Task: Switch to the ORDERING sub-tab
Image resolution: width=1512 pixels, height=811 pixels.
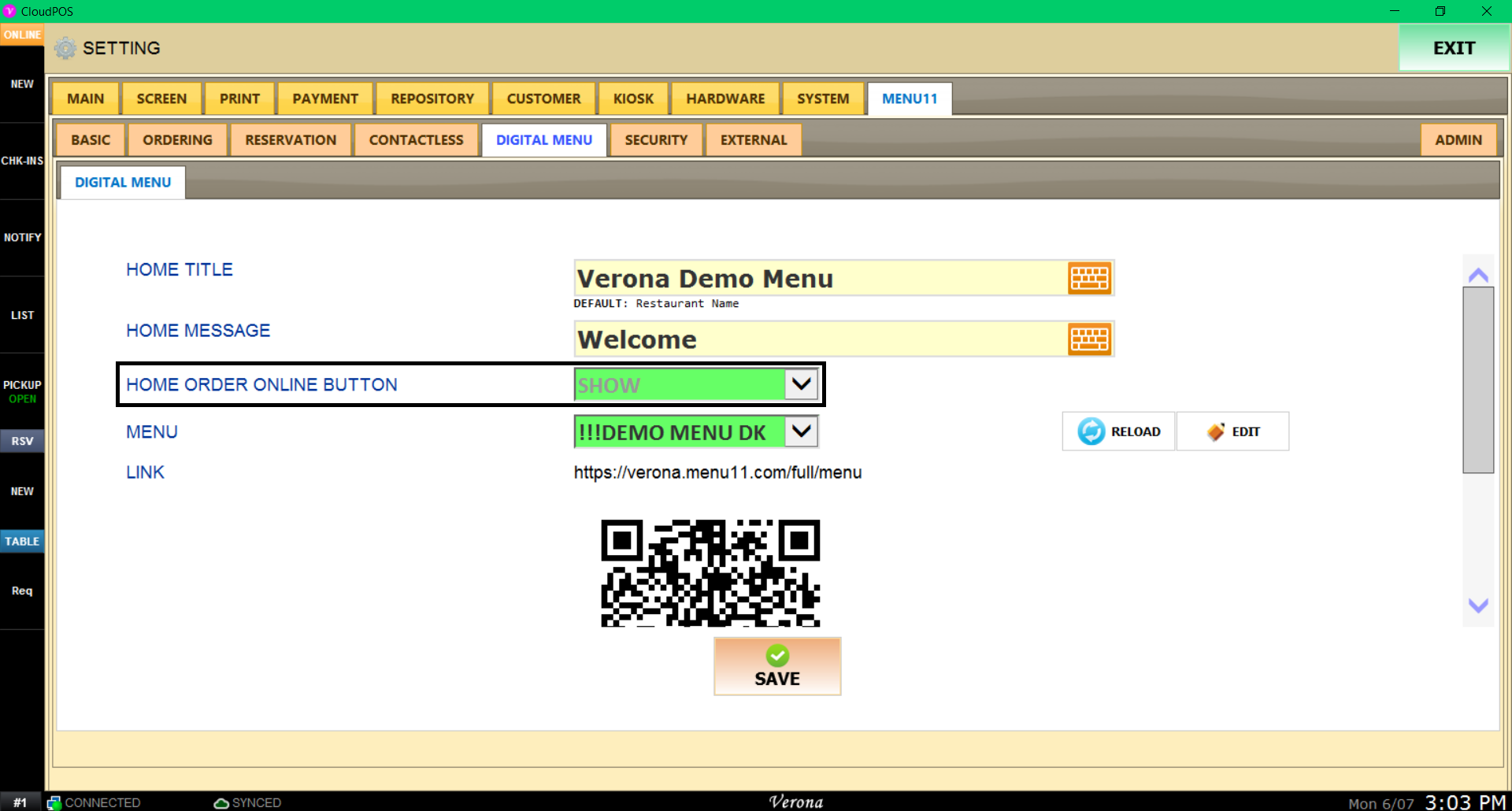Action: [x=177, y=140]
